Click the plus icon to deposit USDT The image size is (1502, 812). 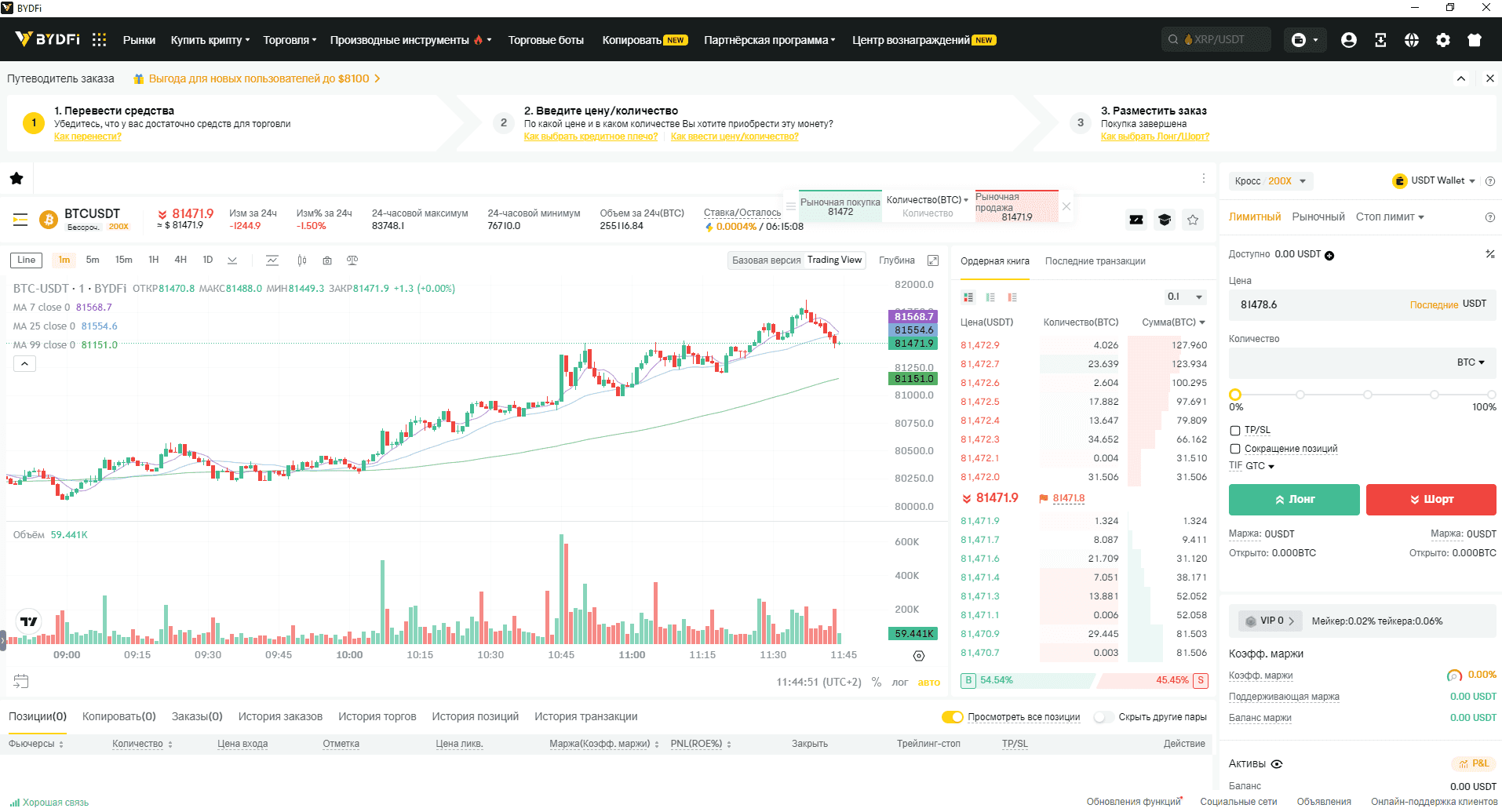click(x=1329, y=255)
